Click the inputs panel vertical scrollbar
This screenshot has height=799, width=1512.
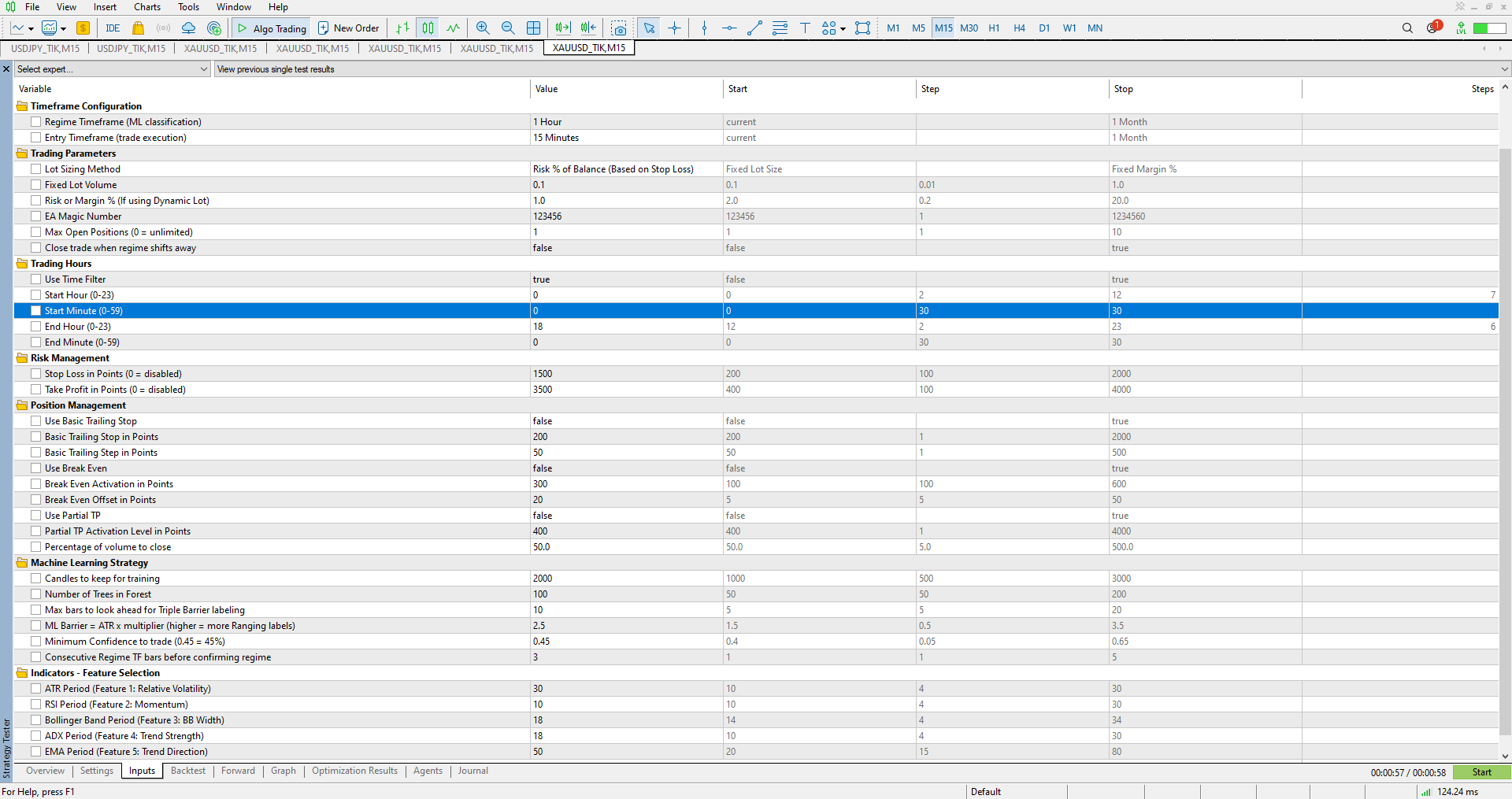pos(1505,441)
